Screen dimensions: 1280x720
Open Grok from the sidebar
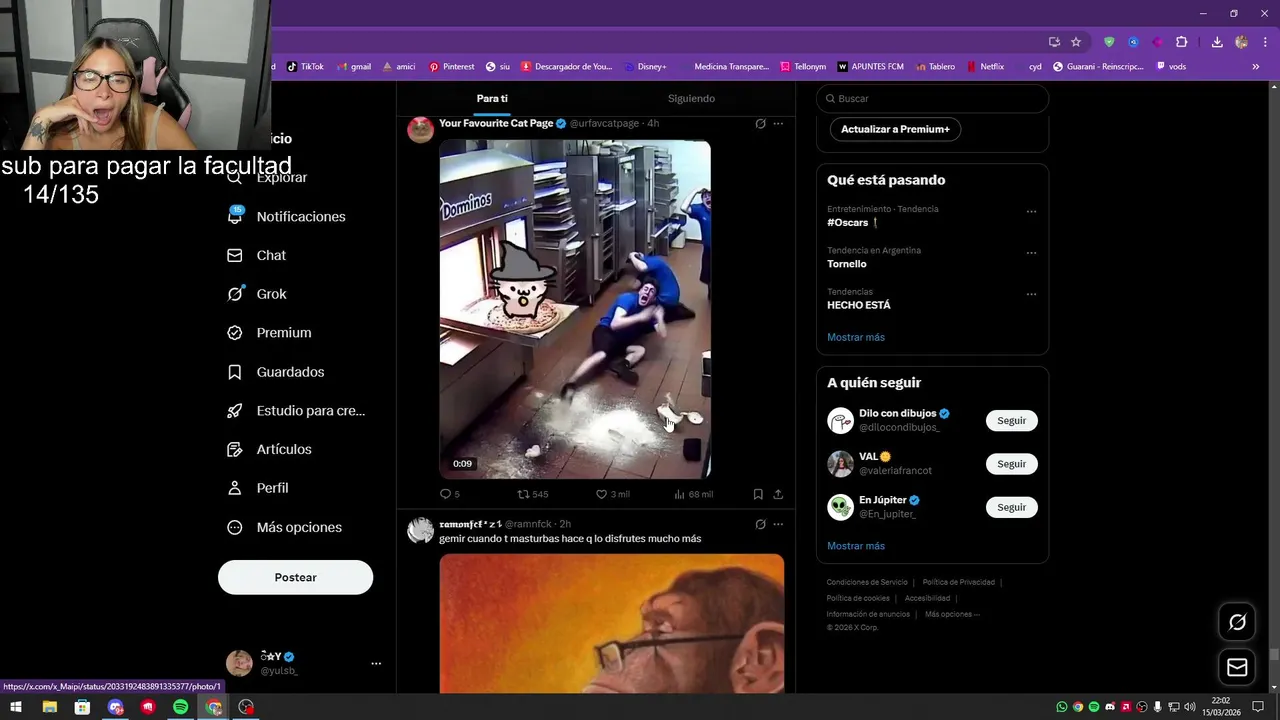tap(257, 294)
